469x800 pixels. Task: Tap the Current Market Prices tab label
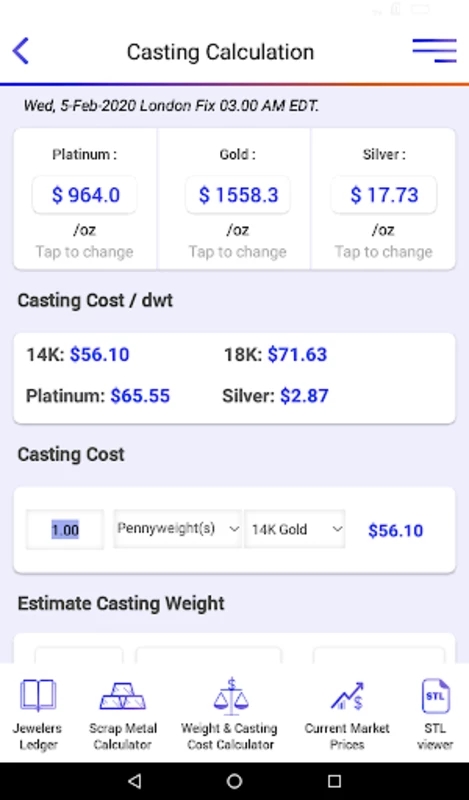tap(347, 736)
